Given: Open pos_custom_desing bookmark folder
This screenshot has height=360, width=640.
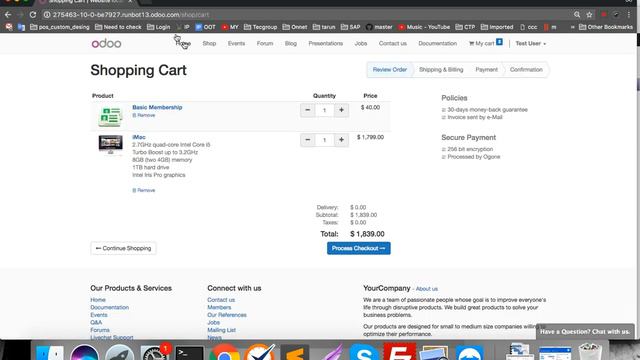Looking at the screenshot, I should tap(60, 27).
